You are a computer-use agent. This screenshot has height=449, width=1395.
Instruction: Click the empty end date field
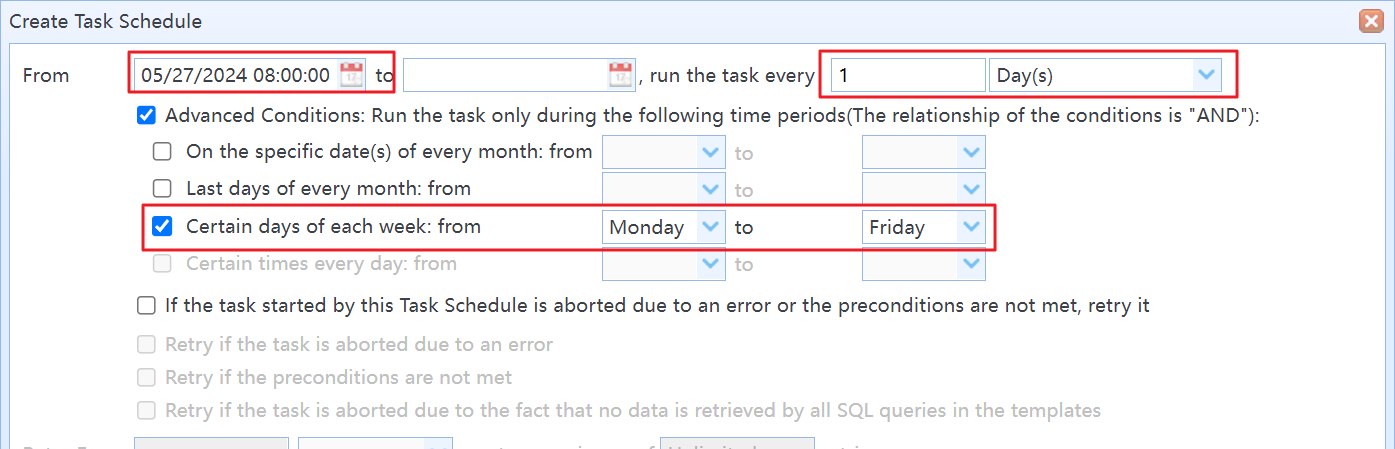point(505,74)
